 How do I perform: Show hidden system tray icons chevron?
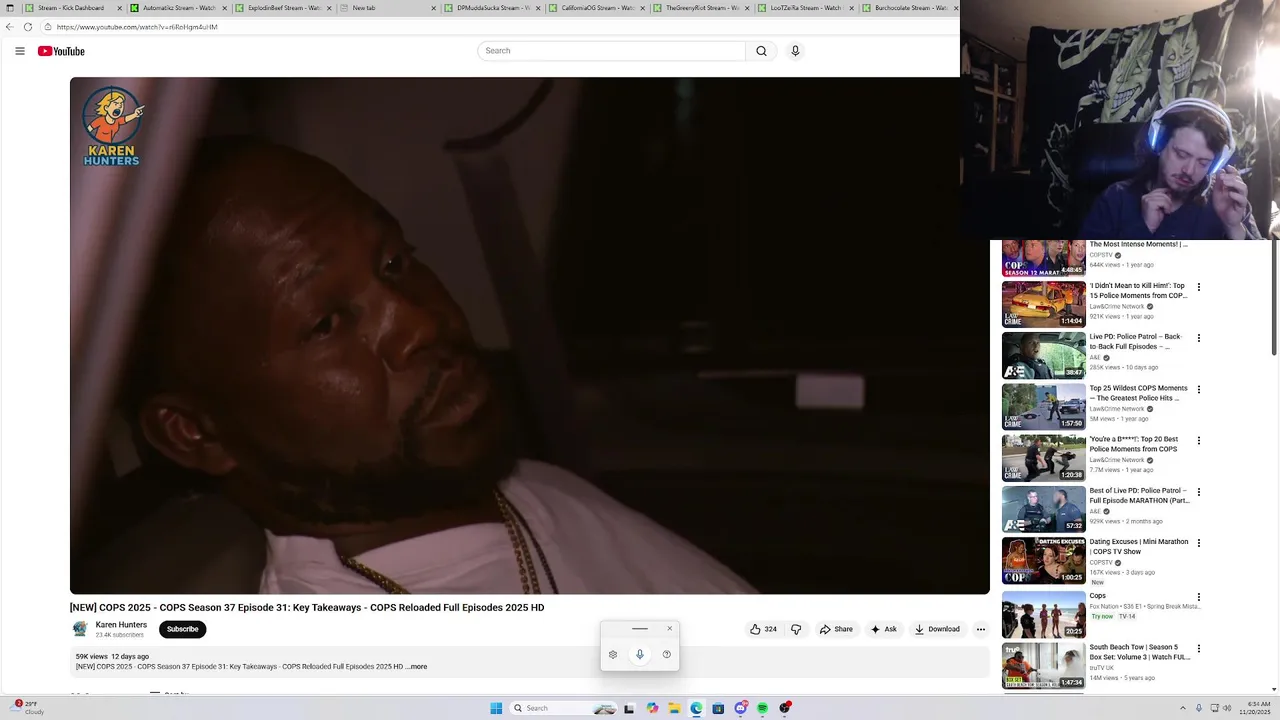(x=1183, y=708)
